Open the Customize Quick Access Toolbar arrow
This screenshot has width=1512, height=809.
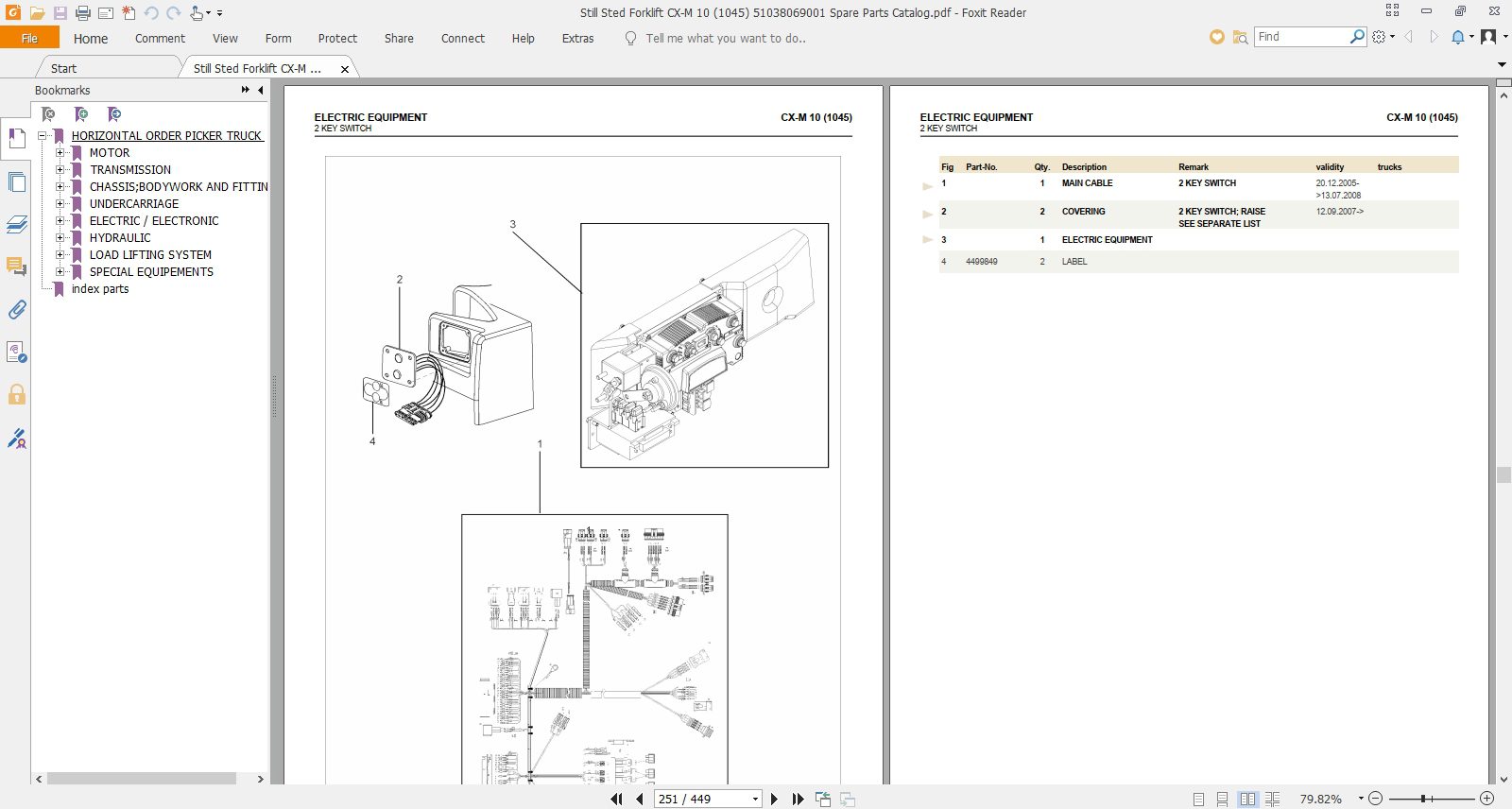[x=220, y=13]
